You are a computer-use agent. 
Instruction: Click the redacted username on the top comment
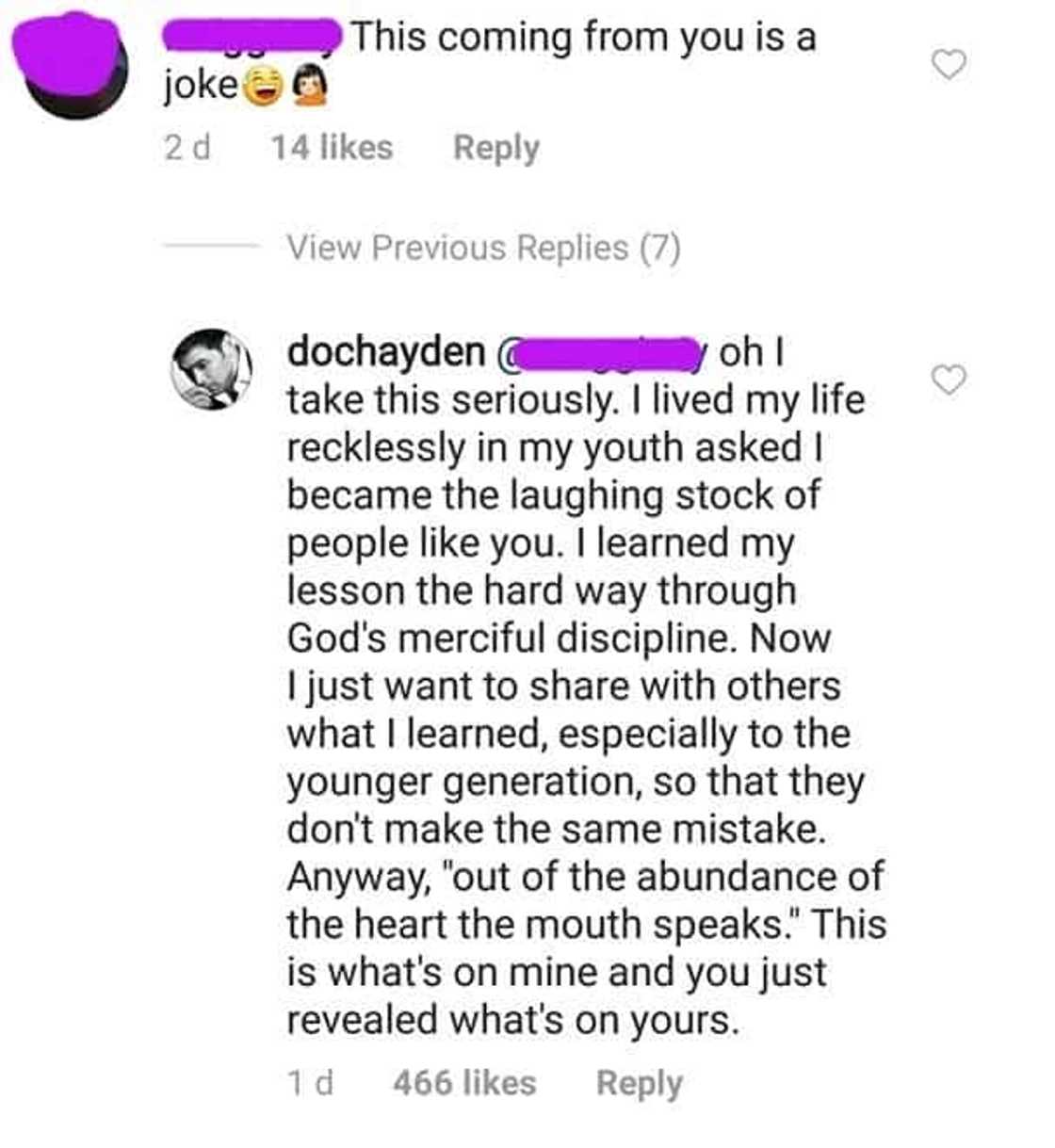(252, 38)
